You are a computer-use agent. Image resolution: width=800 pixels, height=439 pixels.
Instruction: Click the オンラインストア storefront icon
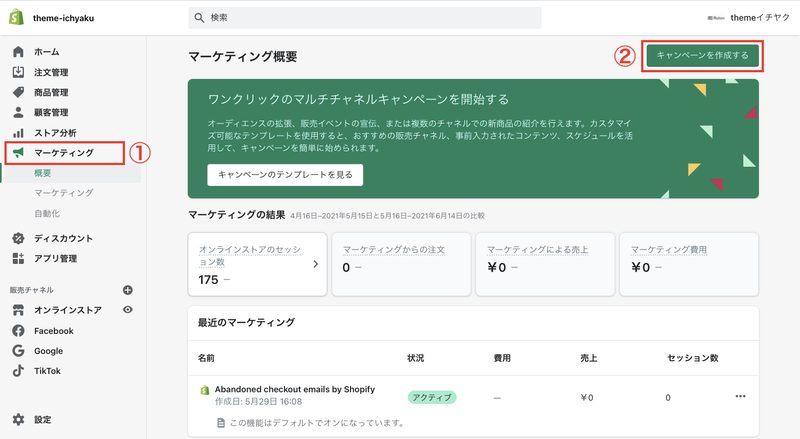click(x=18, y=310)
